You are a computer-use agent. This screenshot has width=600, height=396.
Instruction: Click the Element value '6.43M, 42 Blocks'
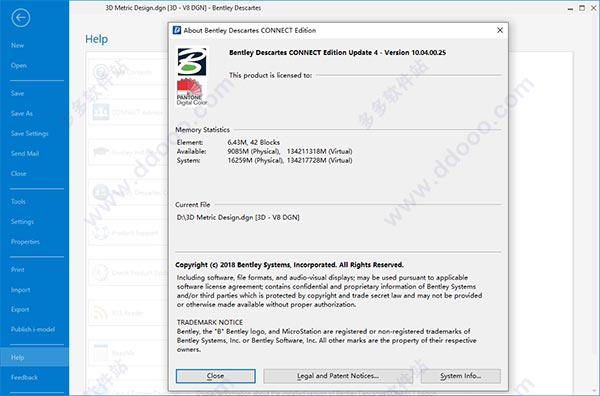tap(253, 142)
